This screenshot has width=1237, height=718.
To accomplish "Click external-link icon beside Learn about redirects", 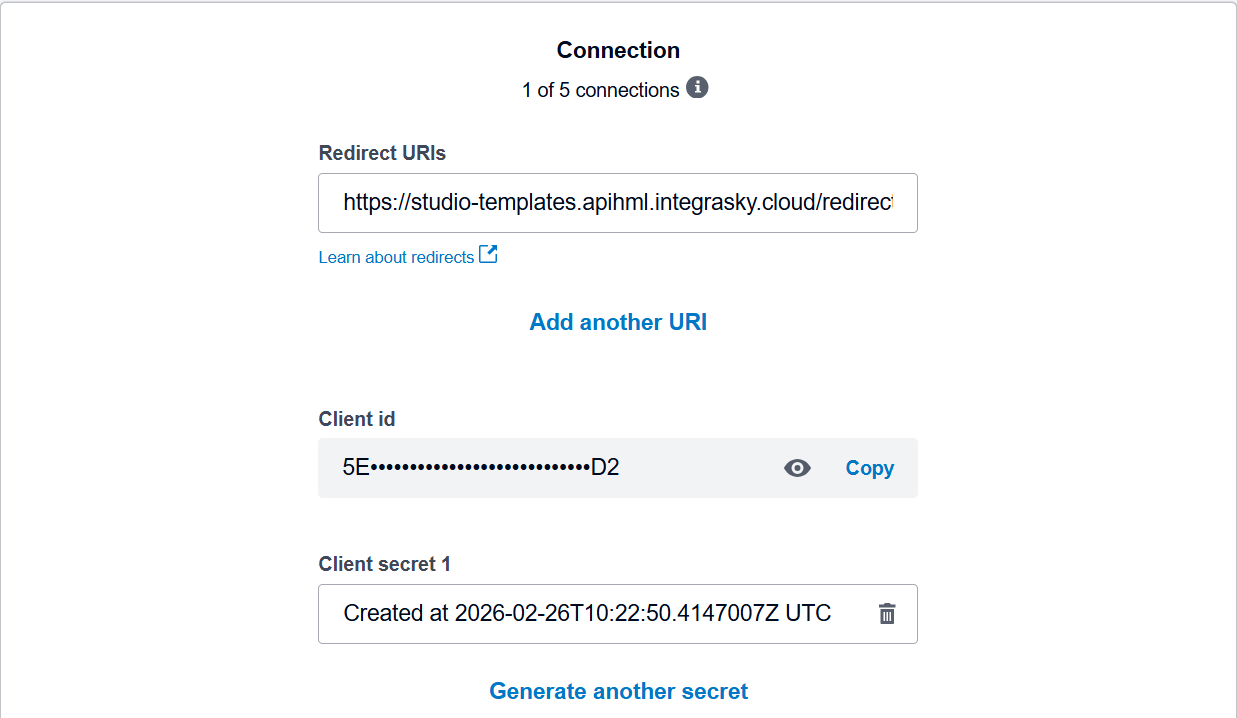I will click(488, 255).
